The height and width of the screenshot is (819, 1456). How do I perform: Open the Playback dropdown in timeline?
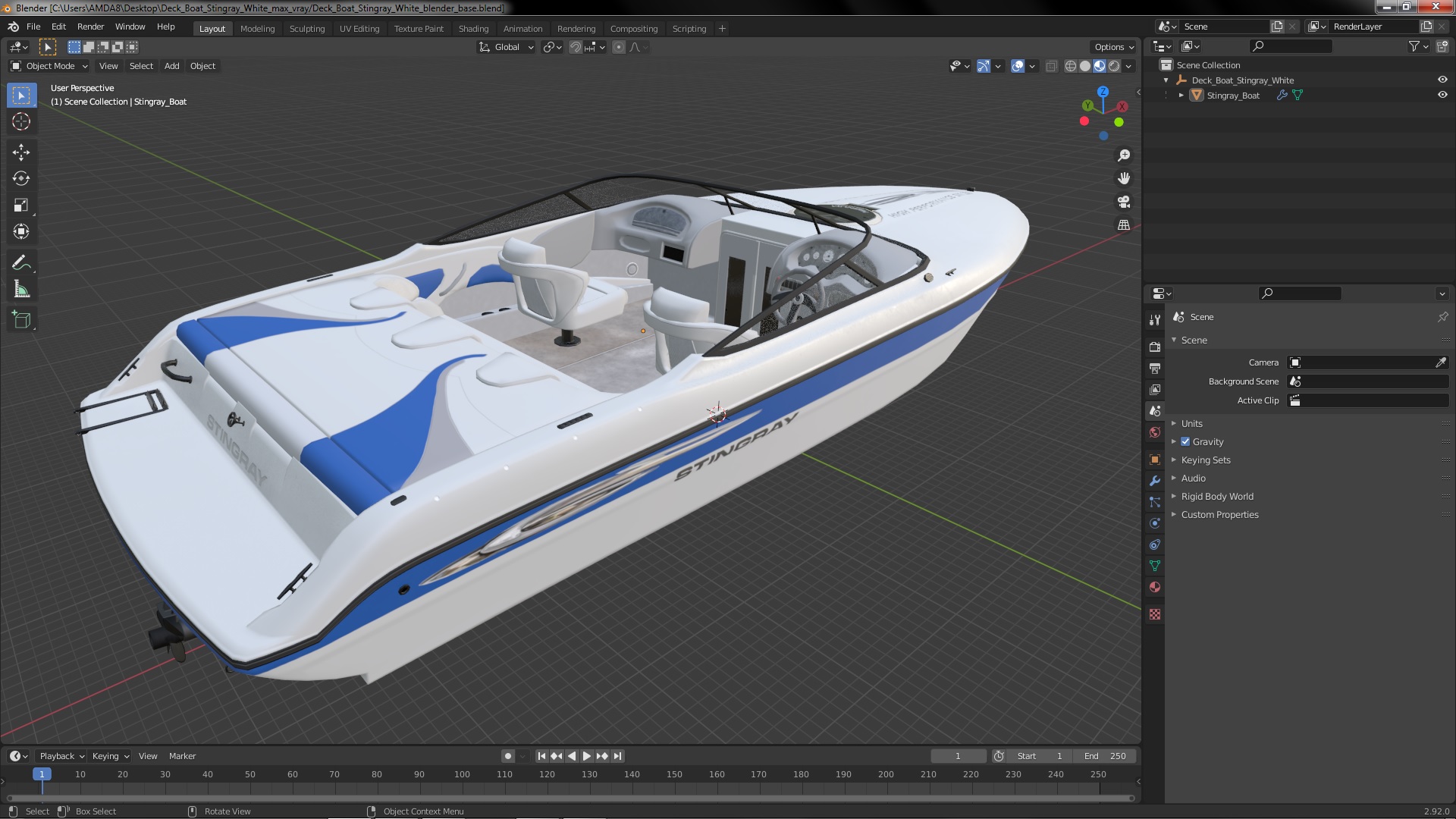click(x=61, y=756)
